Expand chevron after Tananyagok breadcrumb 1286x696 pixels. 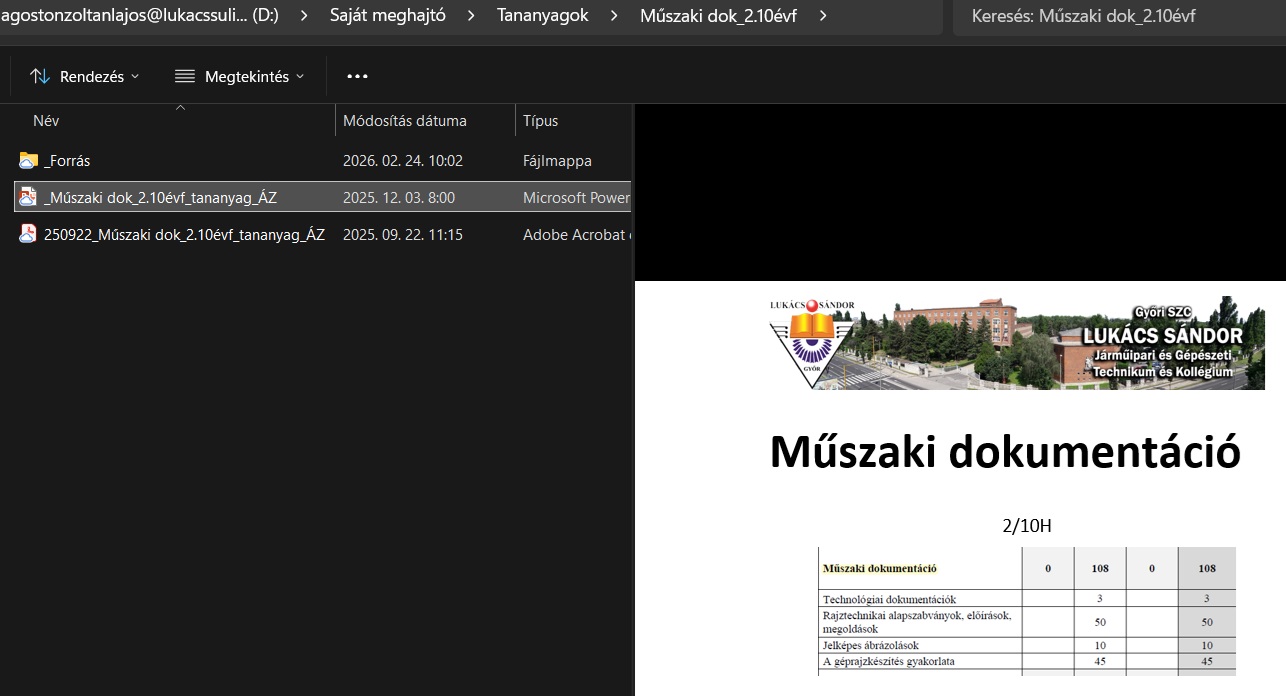pos(614,16)
